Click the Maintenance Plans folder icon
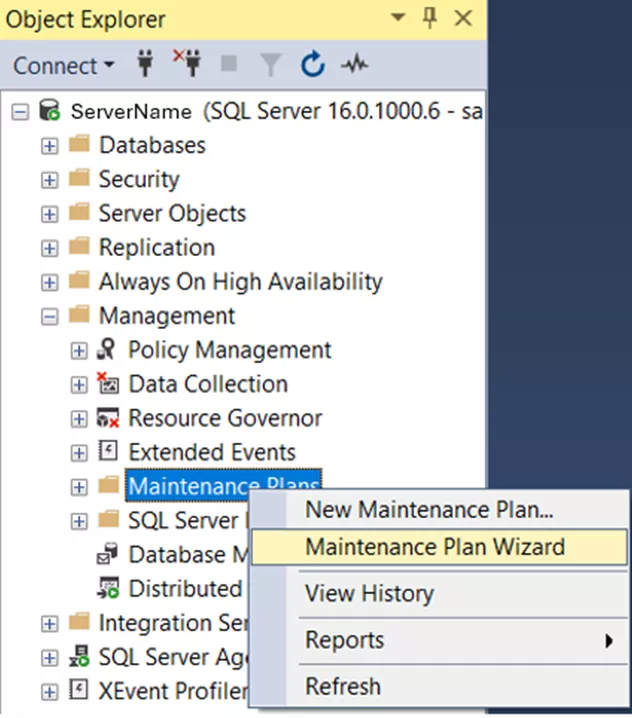 click(109, 484)
